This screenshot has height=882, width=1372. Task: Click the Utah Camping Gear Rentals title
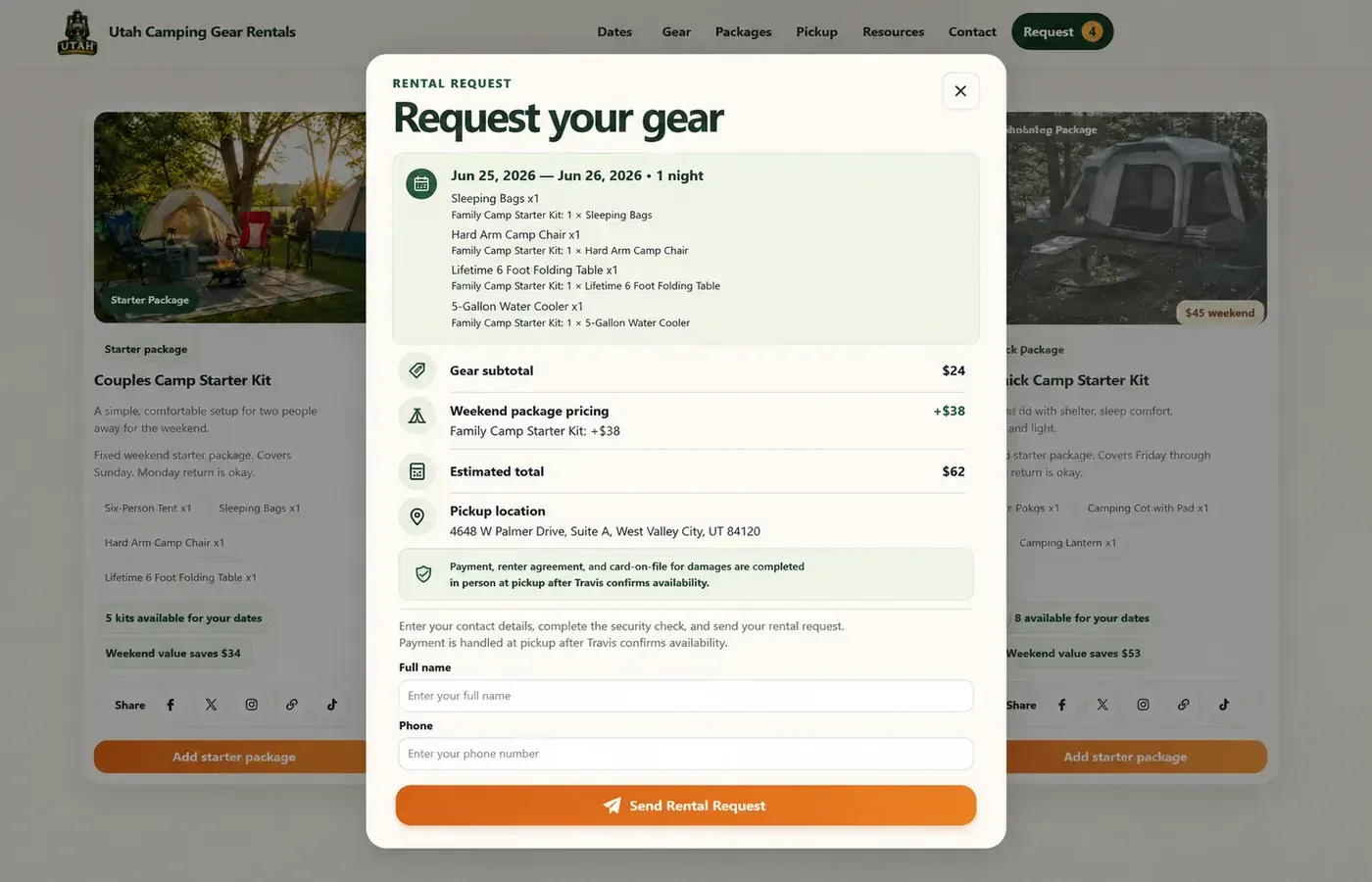click(x=202, y=31)
